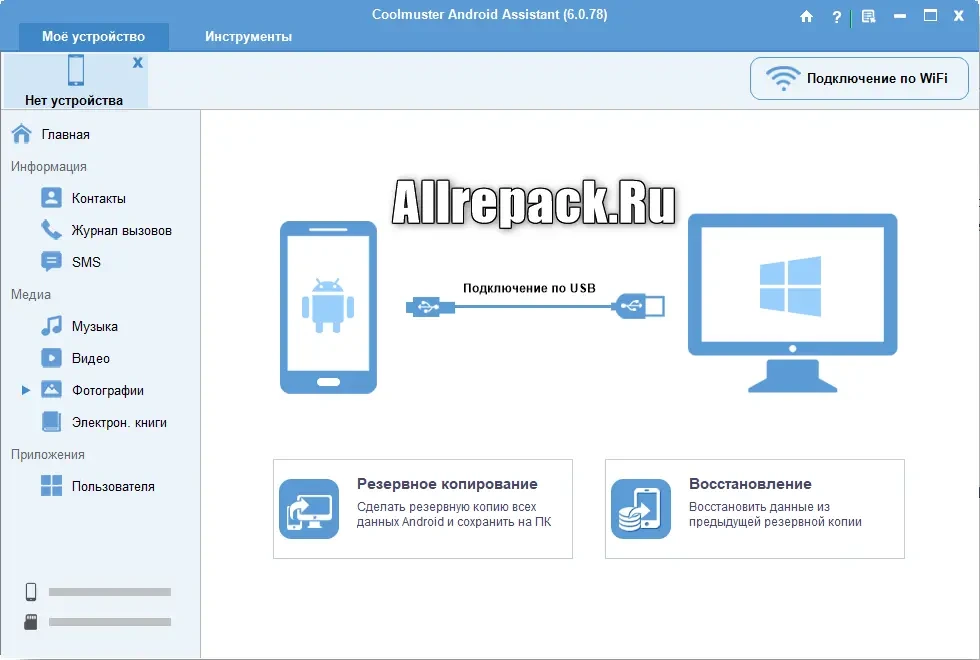The height and width of the screenshot is (660, 980).
Task: Close the Coolmuster Android Assistant window
Action: [x=959, y=16]
